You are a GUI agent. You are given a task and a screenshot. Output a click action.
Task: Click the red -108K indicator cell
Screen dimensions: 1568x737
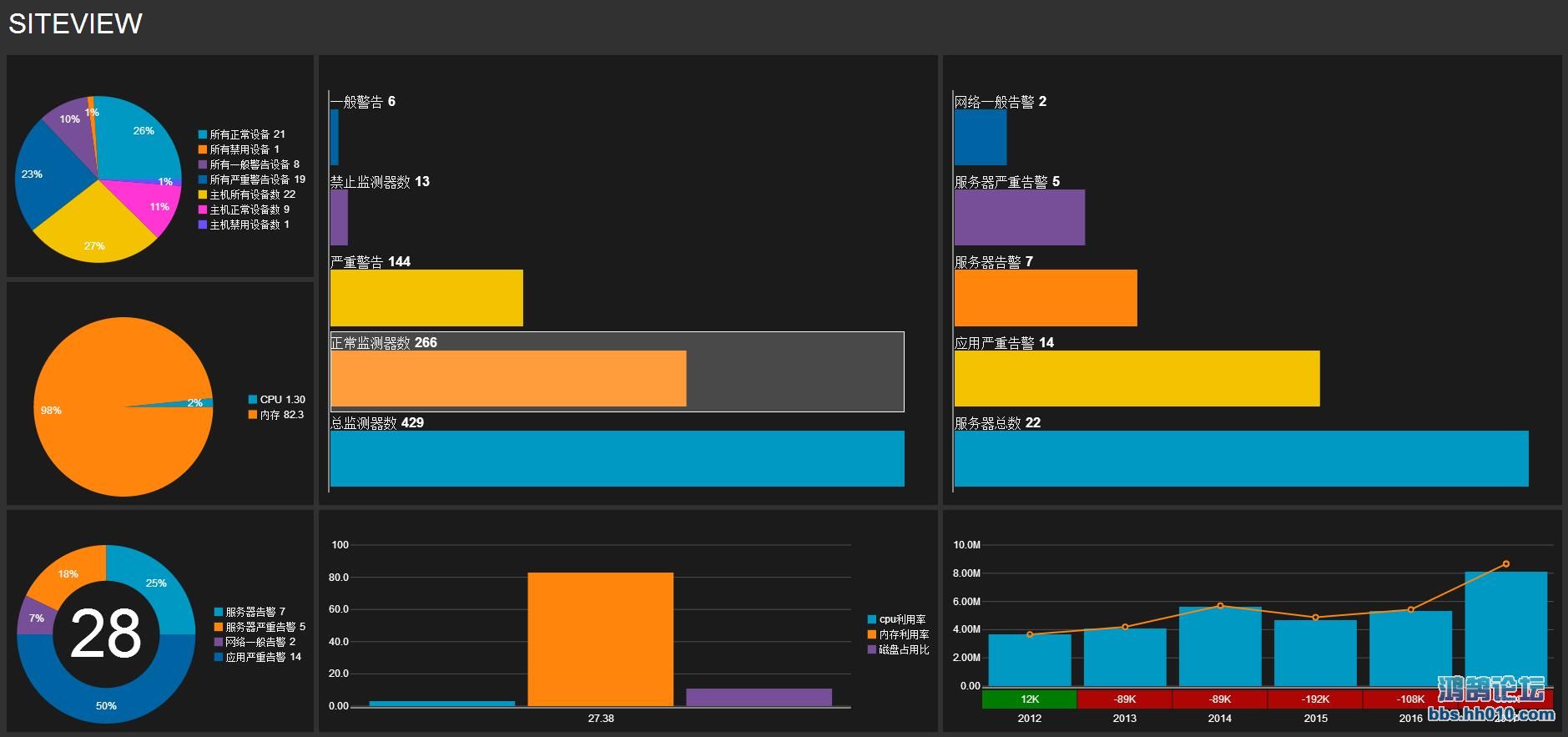point(1410,699)
